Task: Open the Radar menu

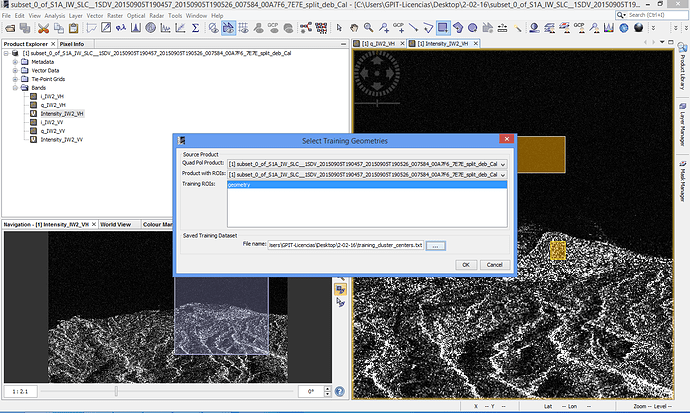Action: pos(156,15)
